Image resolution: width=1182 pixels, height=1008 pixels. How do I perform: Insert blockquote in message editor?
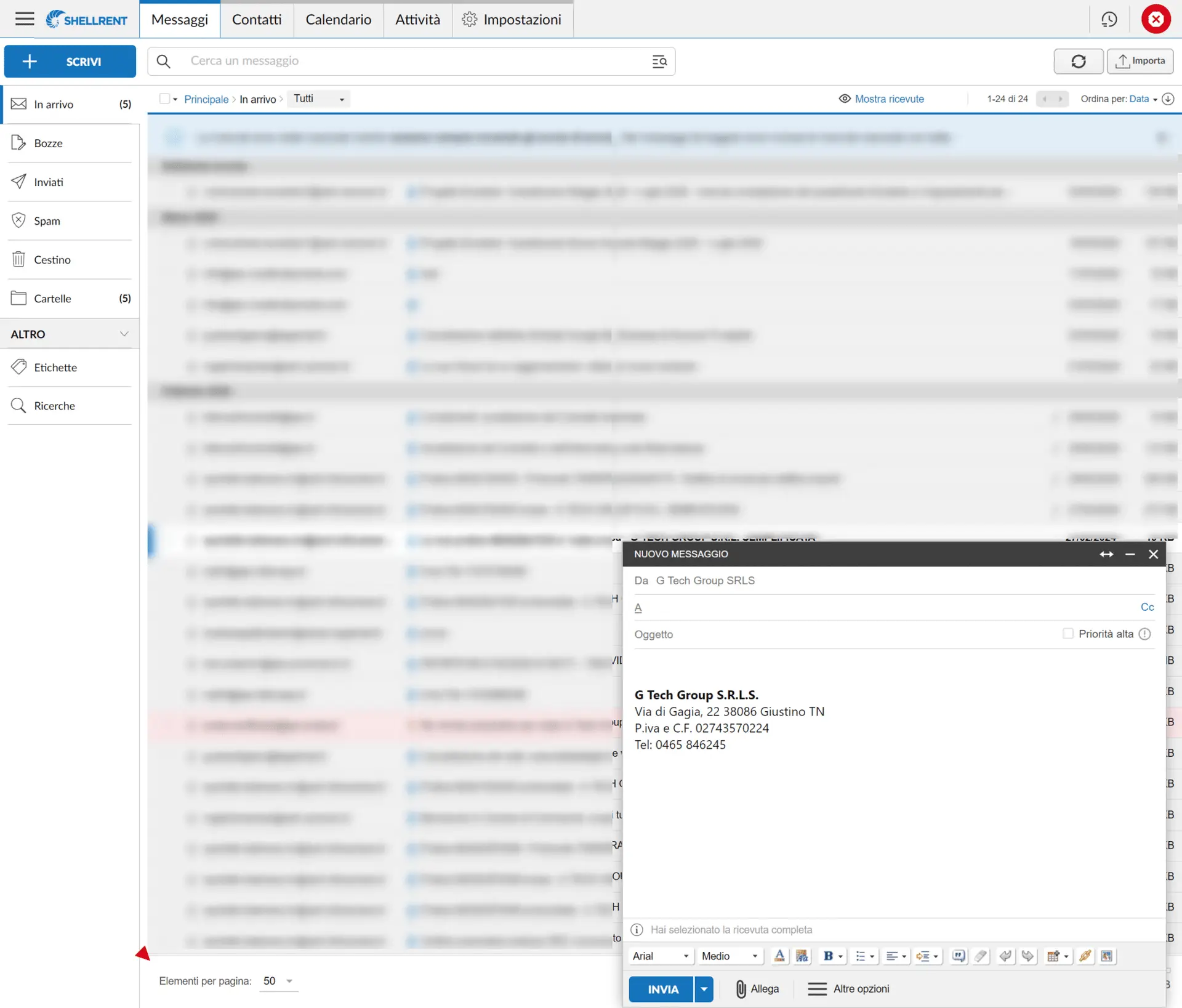click(x=959, y=956)
